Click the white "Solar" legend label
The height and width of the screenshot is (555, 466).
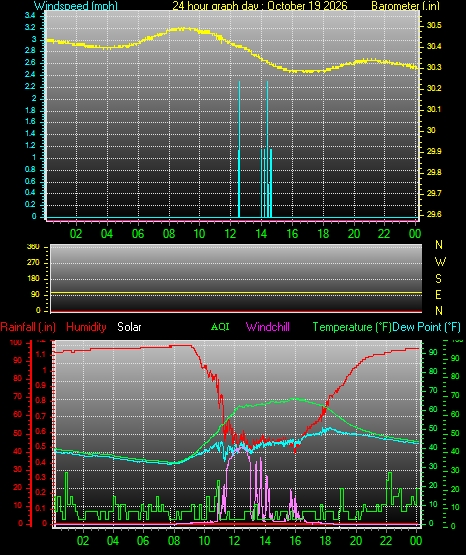click(129, 327)
